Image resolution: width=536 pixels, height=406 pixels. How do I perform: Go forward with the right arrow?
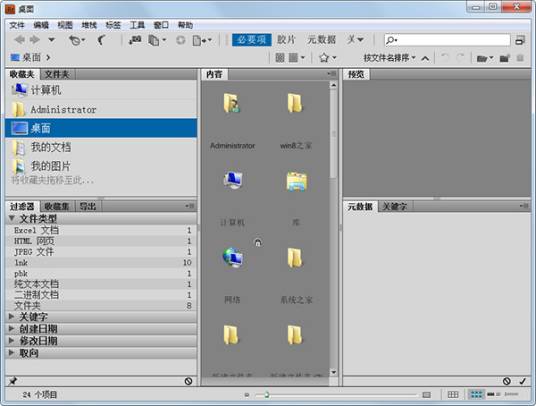coord(35,40)
